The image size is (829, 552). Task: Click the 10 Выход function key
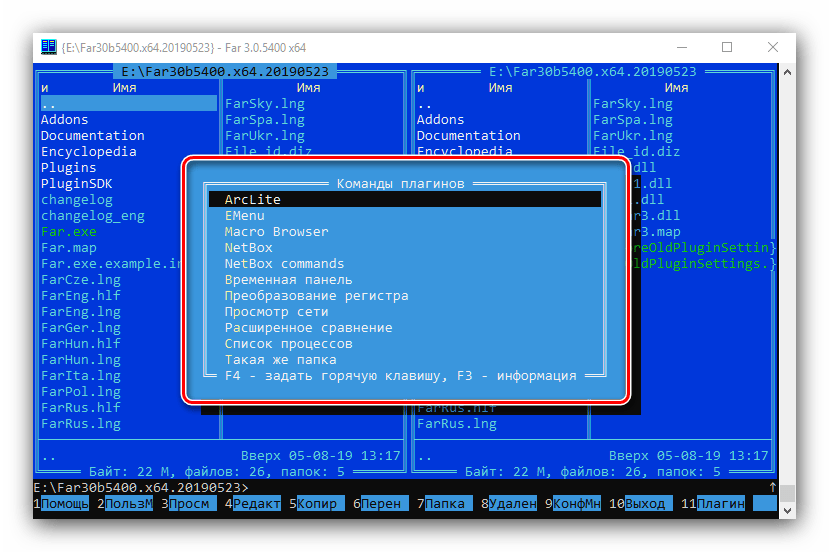click(640, 503)
